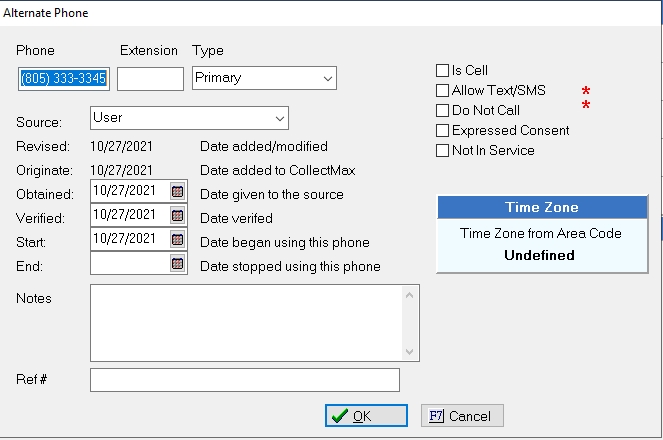Toggle Allow Text/SMS checkbox

point(442,91)
